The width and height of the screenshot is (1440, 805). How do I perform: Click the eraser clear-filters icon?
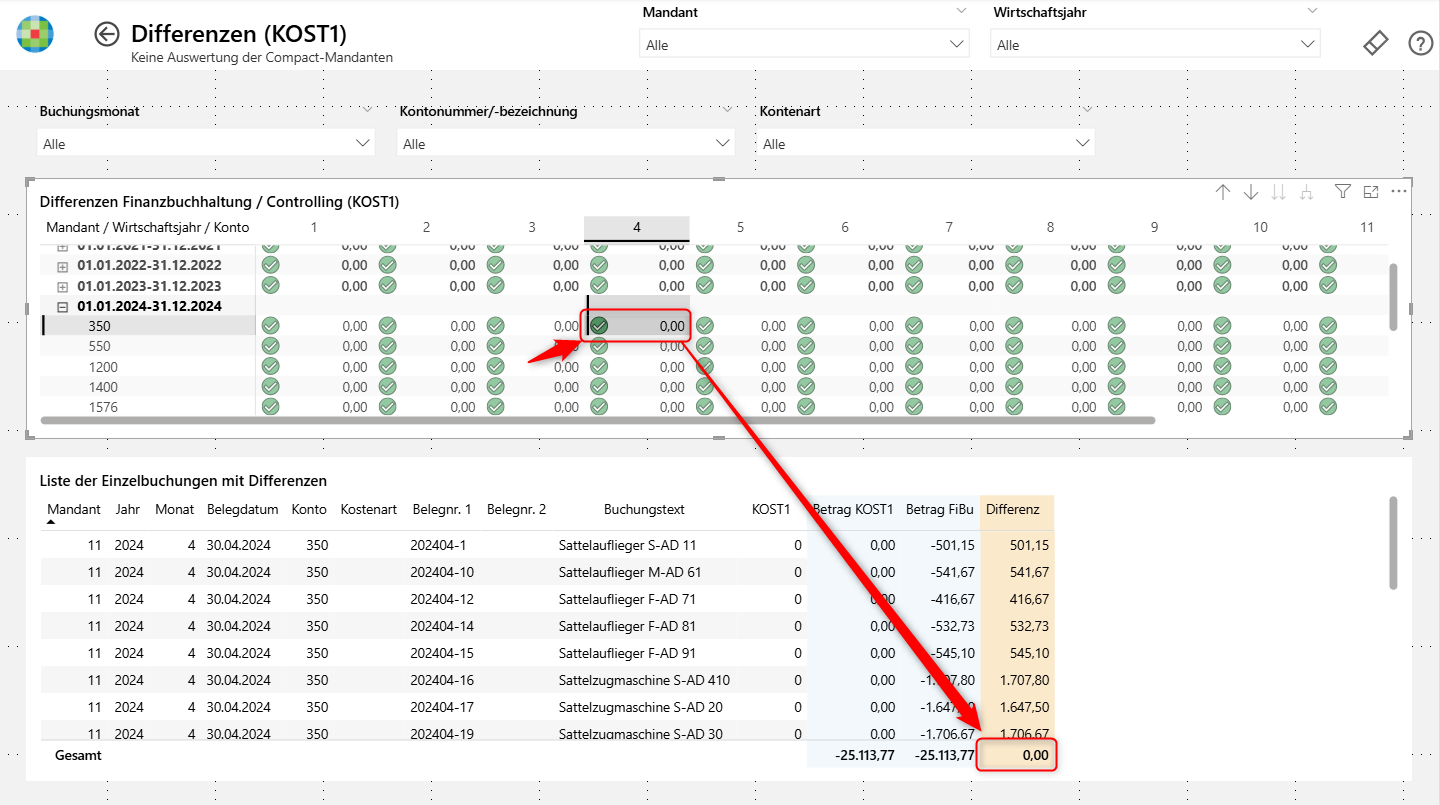click(x=1376, y=43)
